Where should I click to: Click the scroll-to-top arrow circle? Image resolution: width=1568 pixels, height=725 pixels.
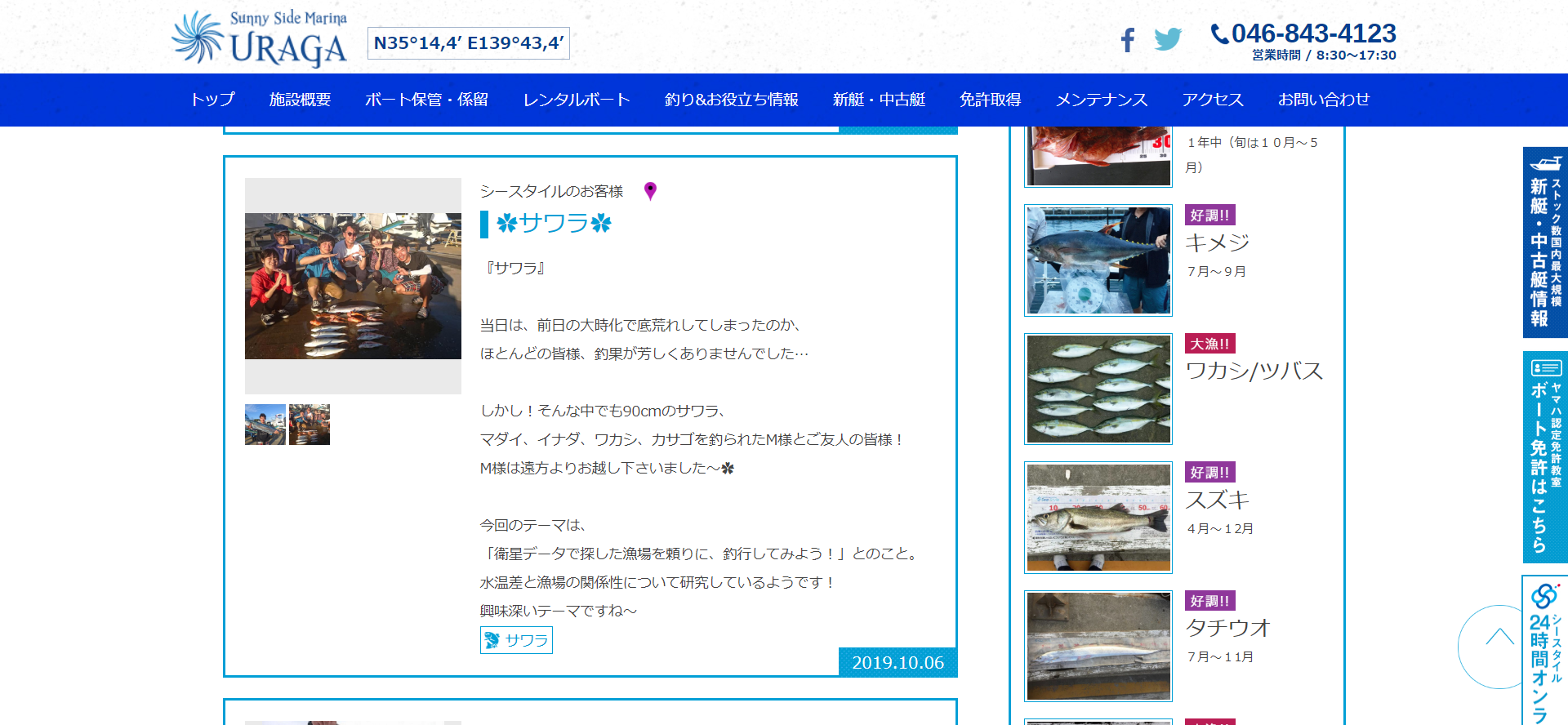click(1499, 647)
